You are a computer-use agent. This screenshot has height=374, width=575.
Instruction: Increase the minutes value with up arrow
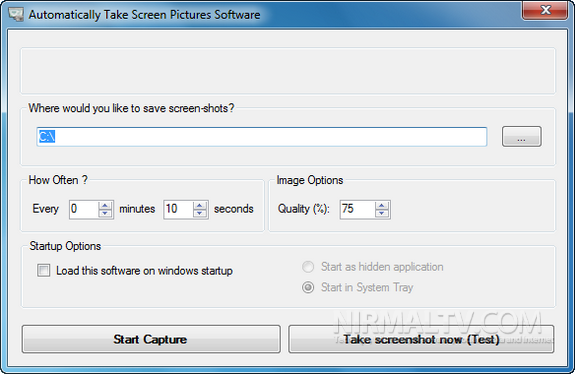coord(105,206)
